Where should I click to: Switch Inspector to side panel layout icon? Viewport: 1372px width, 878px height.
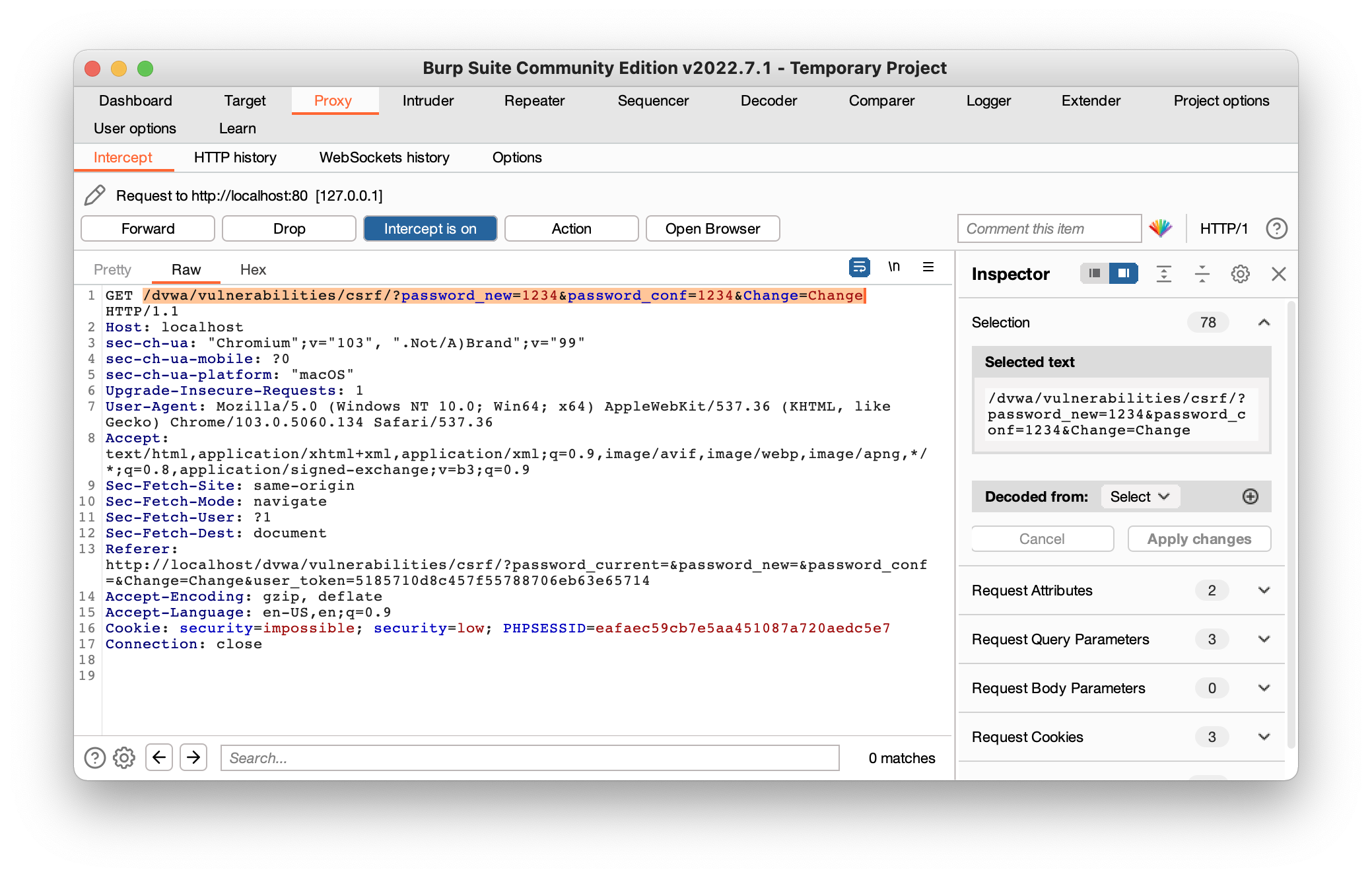[1124, 273]
